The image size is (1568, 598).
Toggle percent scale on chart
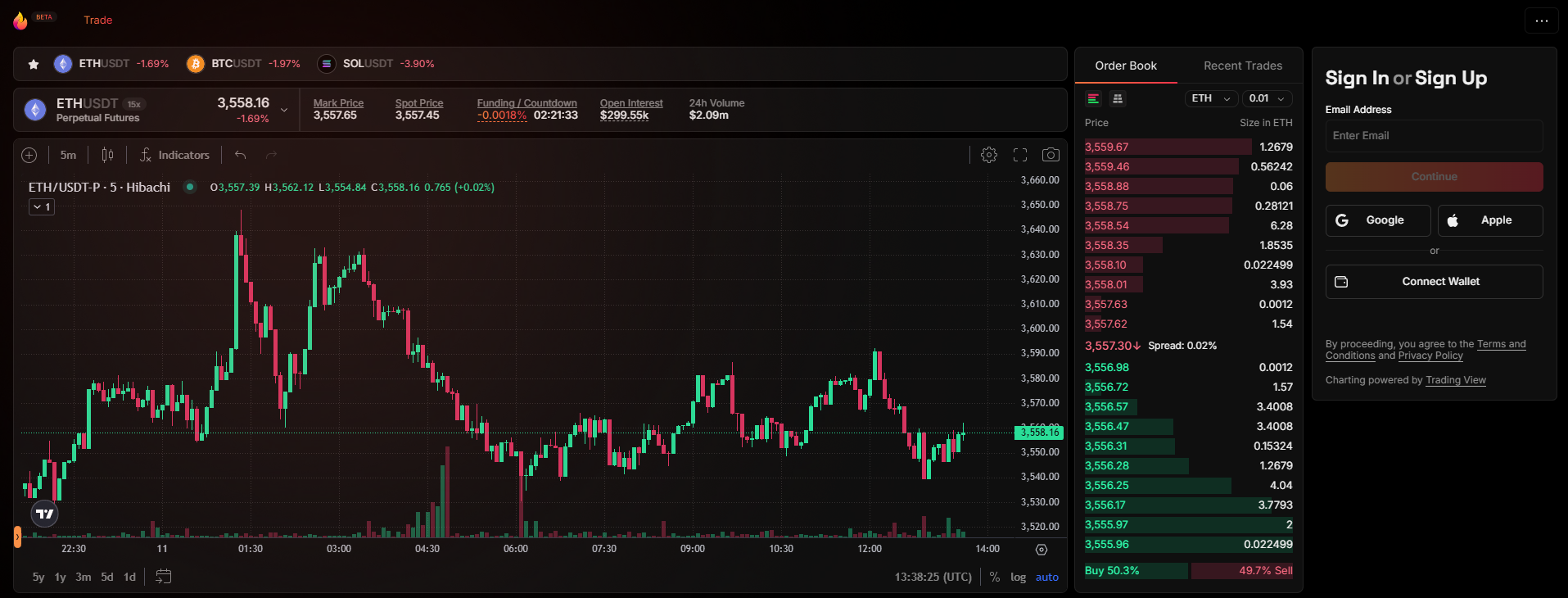tap(995, 577)
